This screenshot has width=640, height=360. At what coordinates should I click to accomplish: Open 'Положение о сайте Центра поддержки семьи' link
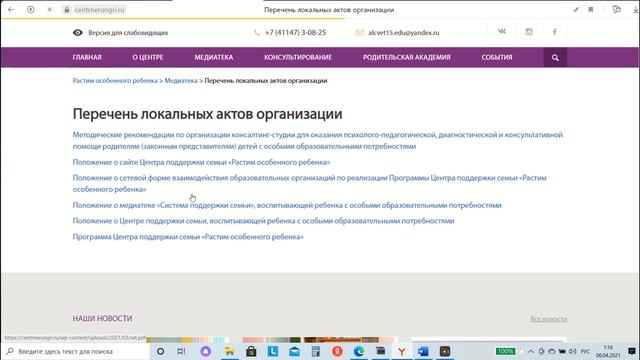coord(201,162)
